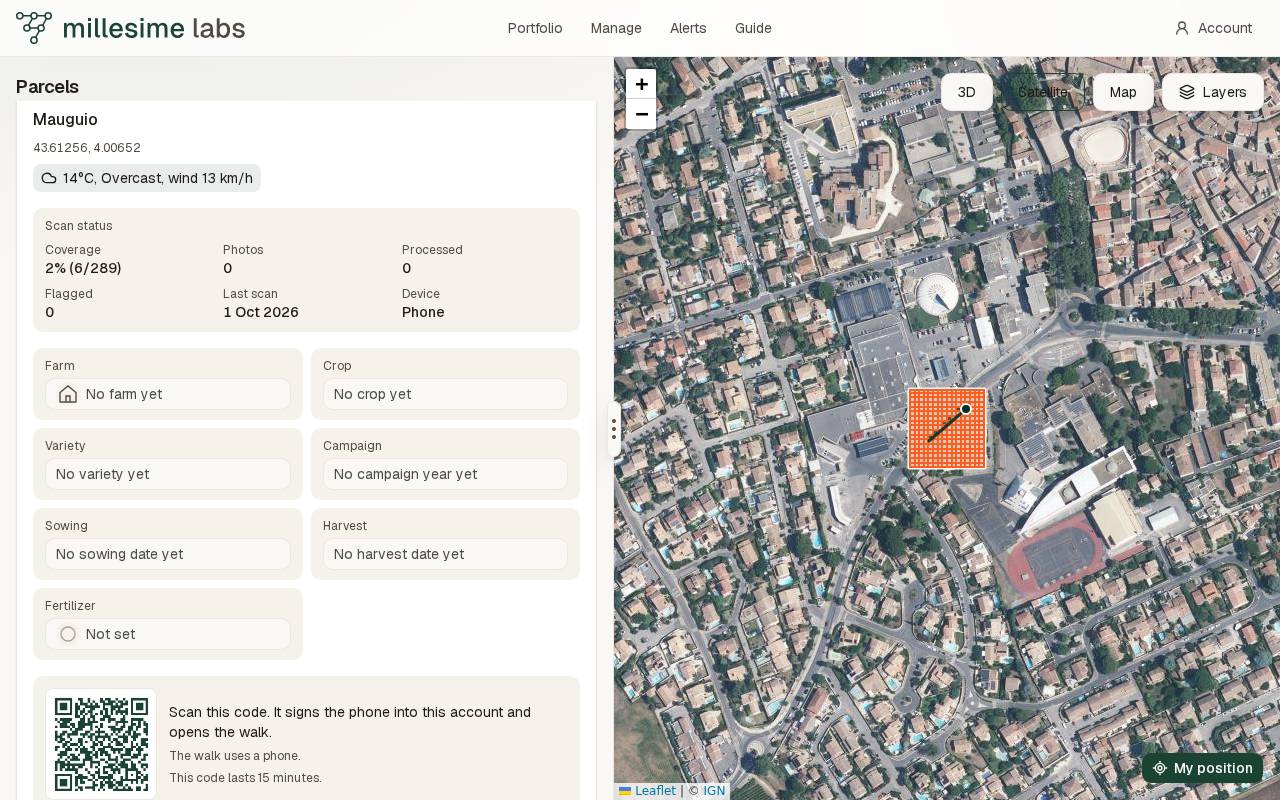Set the Sowing date field
Screen dimensions: 1280x800
[x=168, y=554]
